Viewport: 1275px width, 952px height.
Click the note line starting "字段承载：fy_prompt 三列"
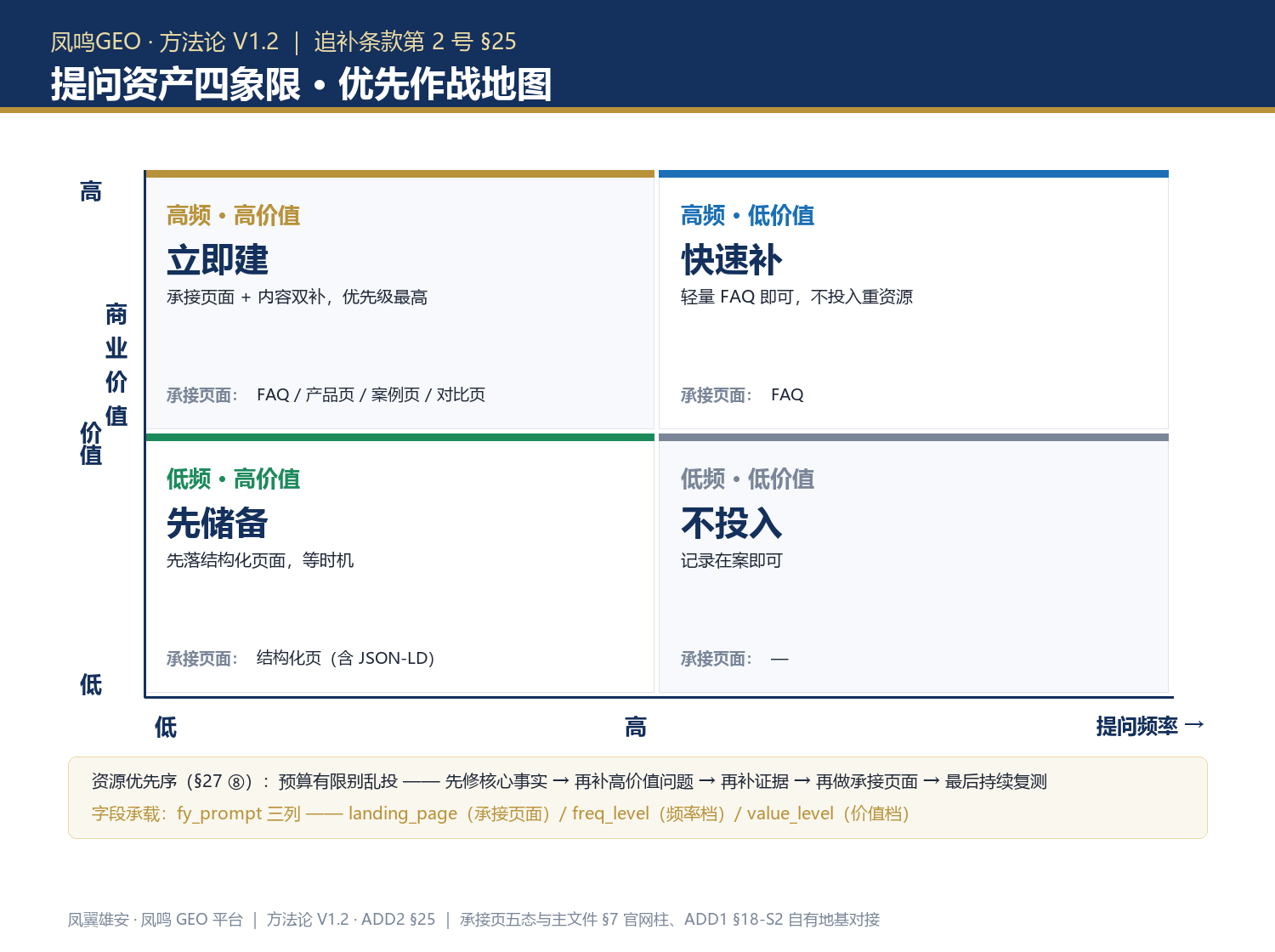point(501,814)
